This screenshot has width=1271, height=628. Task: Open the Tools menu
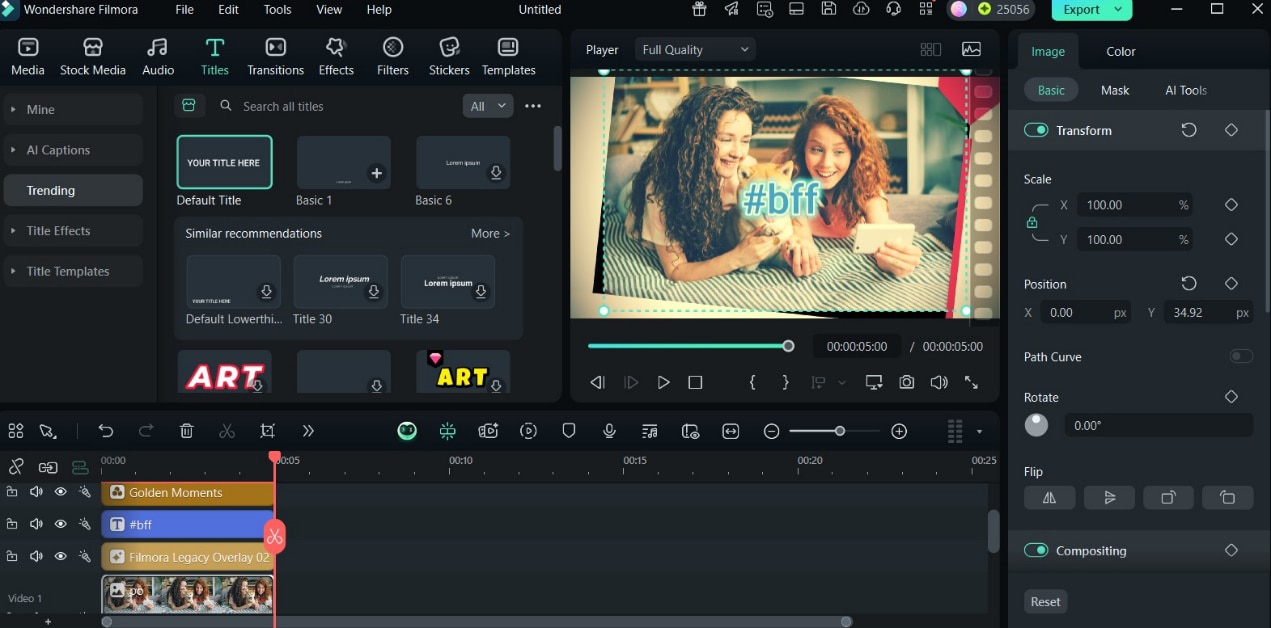(277, 10)
